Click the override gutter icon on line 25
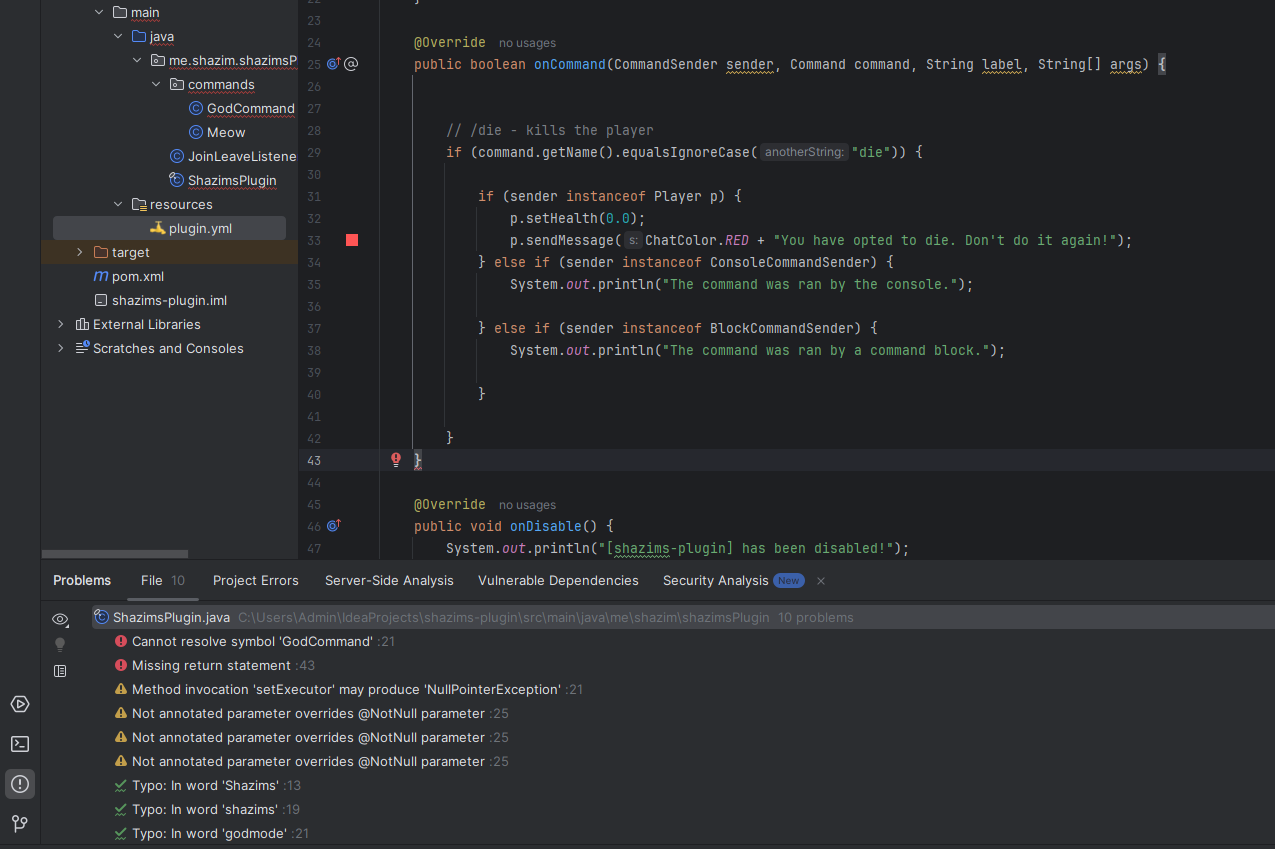The width and height of the screenshot is (1275, 849). point(334,65)
